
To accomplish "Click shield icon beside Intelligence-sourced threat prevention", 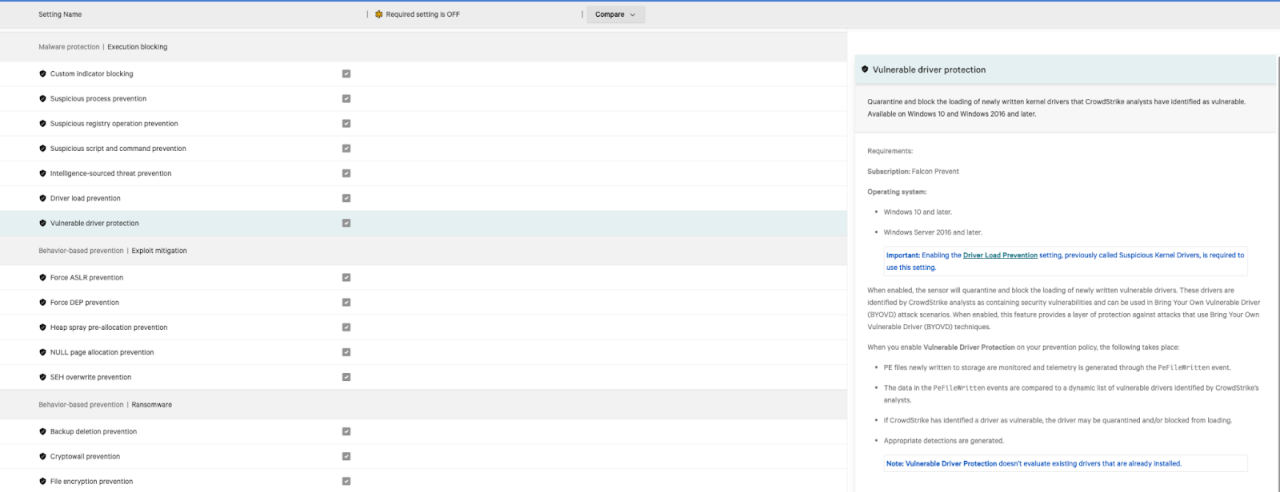I will coord(42,173).
